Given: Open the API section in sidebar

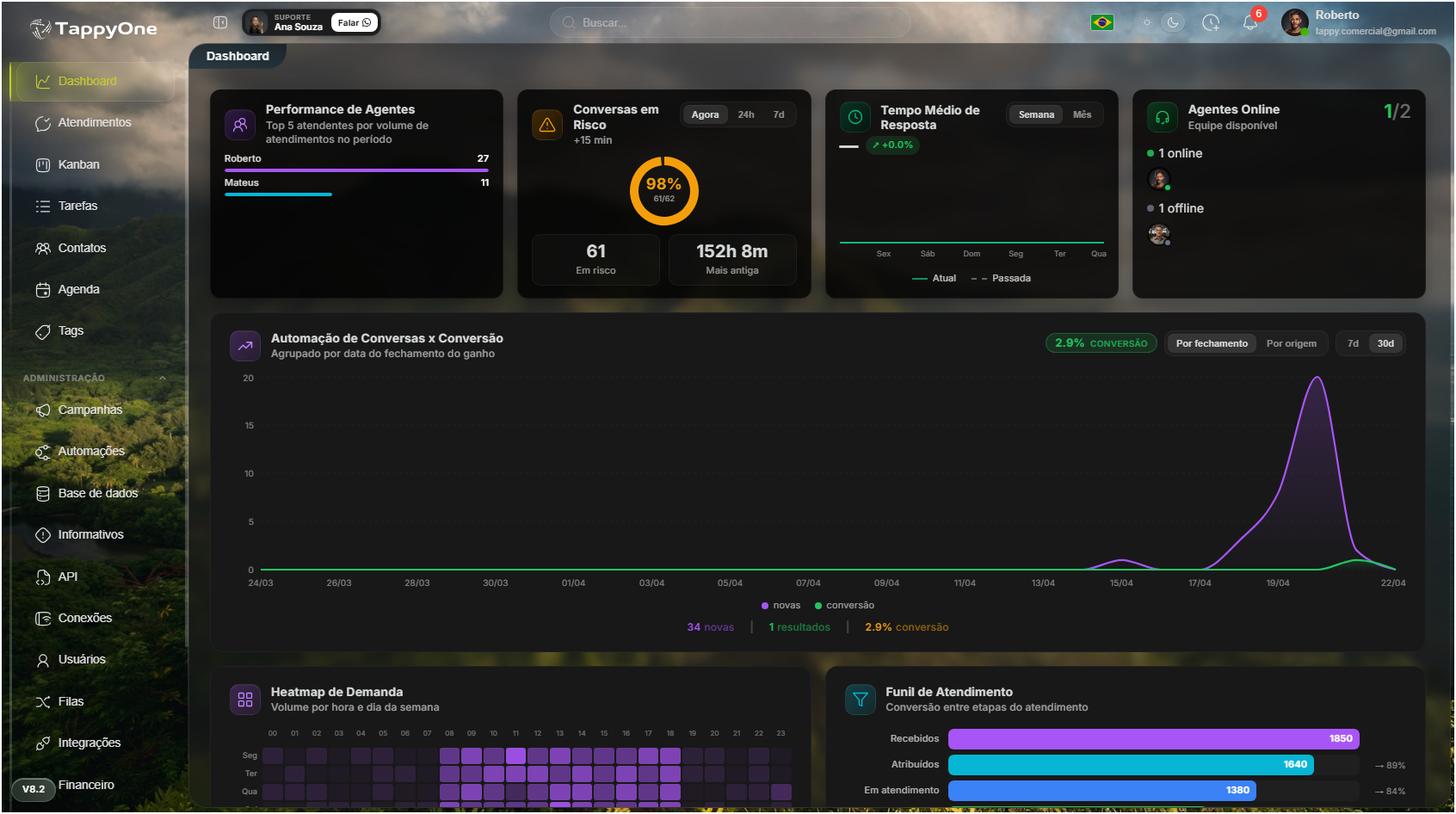Looking at the screenshot, I should pyautogui.click(x=67, y=577).
